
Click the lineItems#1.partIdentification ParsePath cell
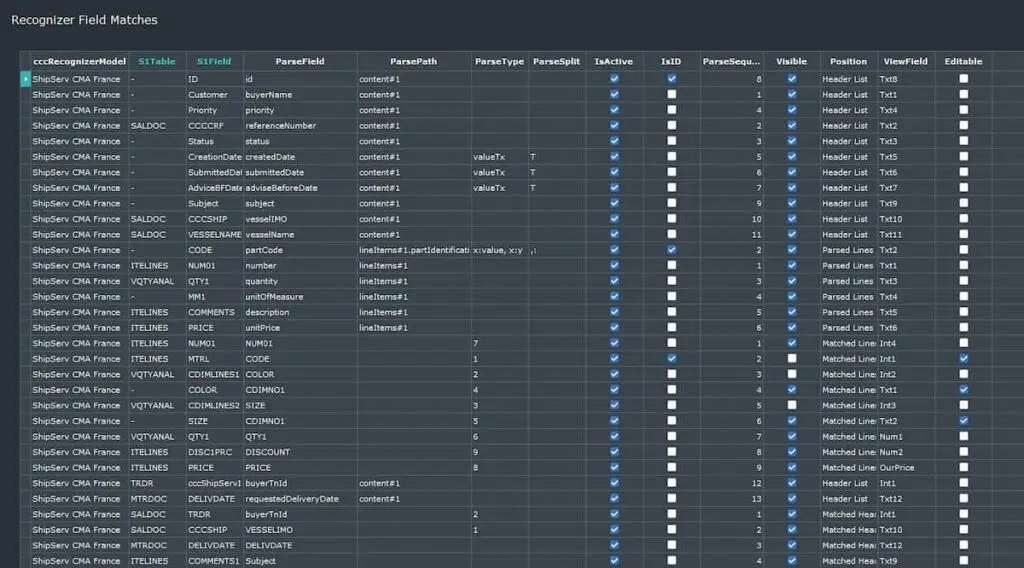coord(414,250)
